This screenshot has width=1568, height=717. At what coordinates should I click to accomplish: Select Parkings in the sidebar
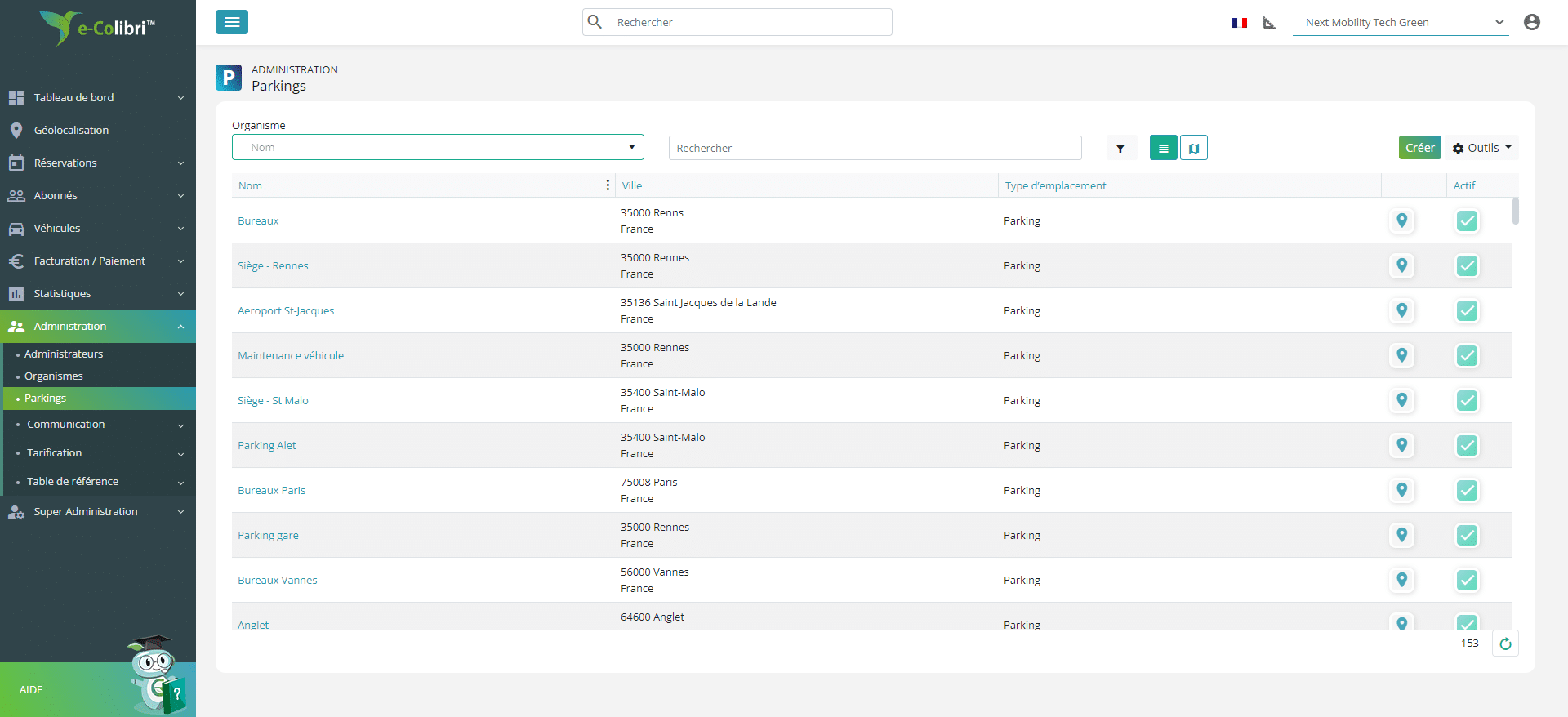point(98,398)
